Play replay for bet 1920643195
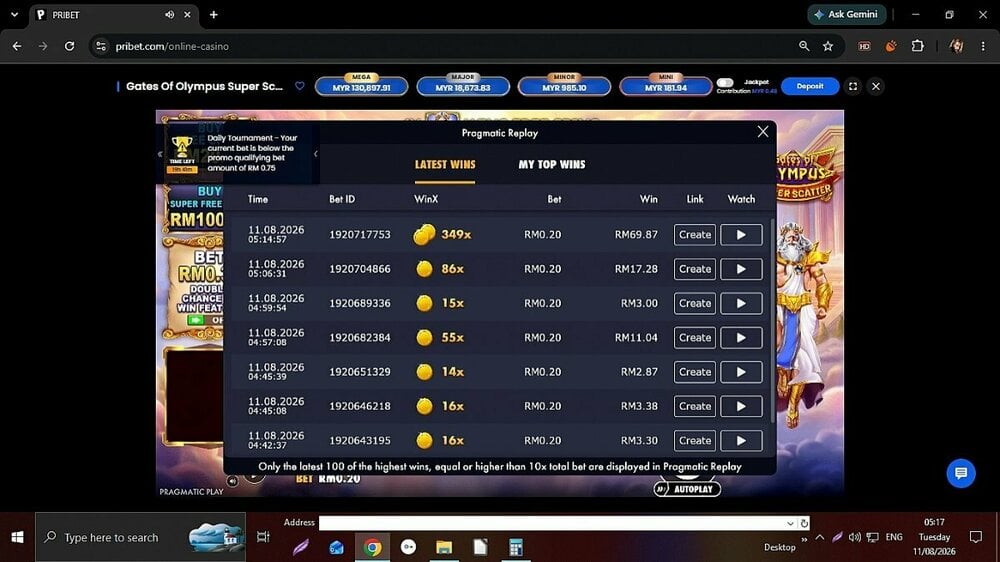Viewport: 1000px width, 562px height. [x=741, y=441]
